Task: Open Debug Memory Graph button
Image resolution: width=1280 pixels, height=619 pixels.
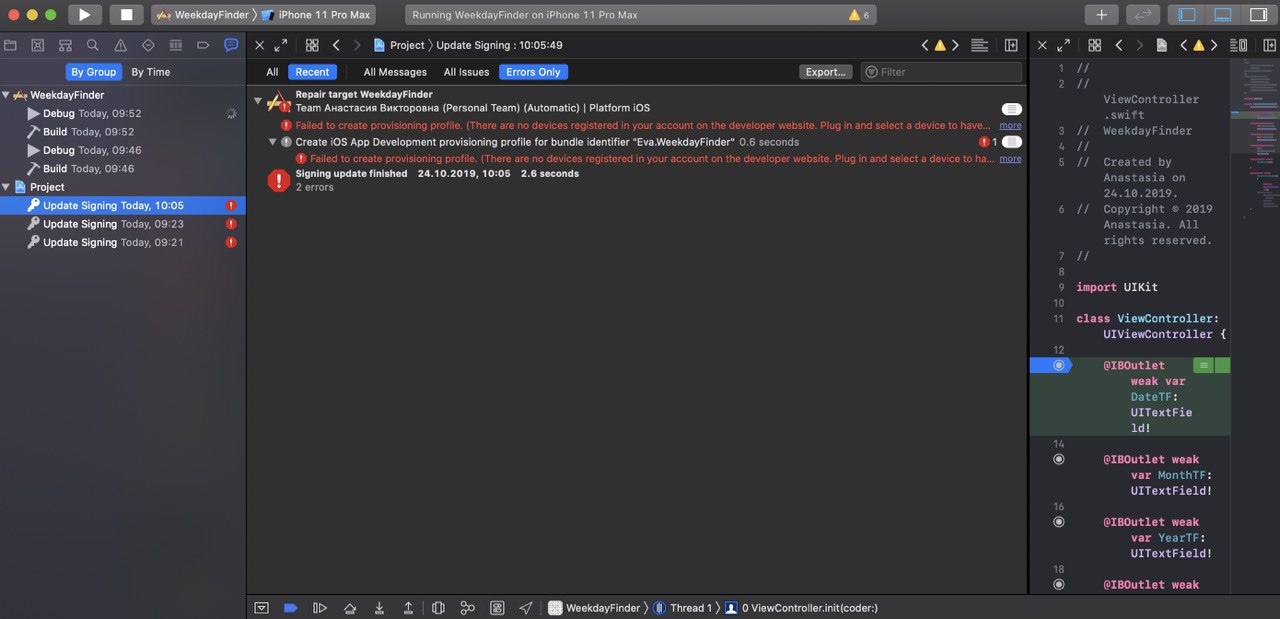Action: point(467,608)
